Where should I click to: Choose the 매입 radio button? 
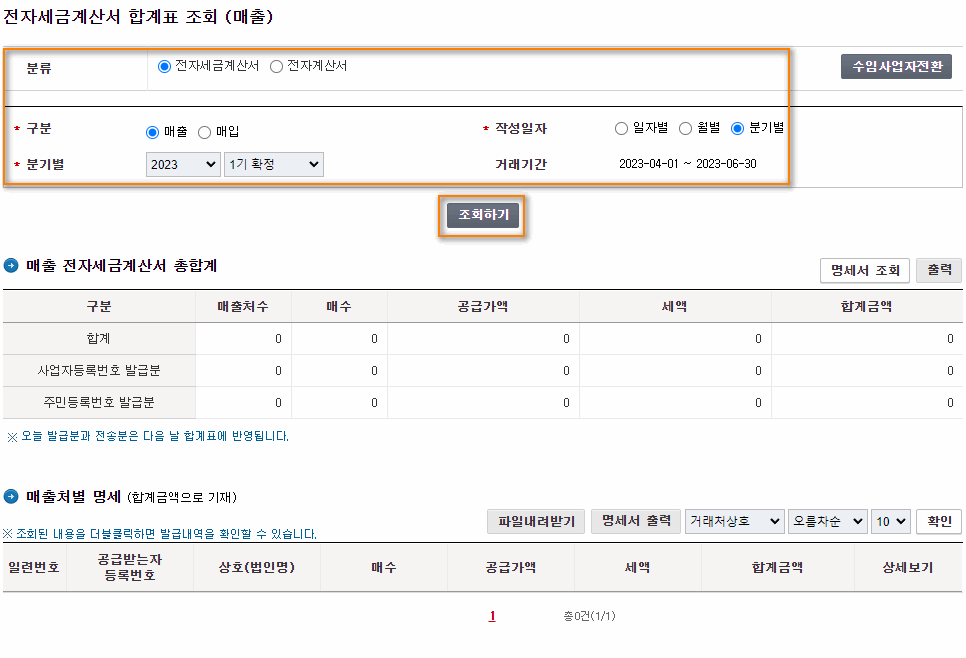coord(205,132)
